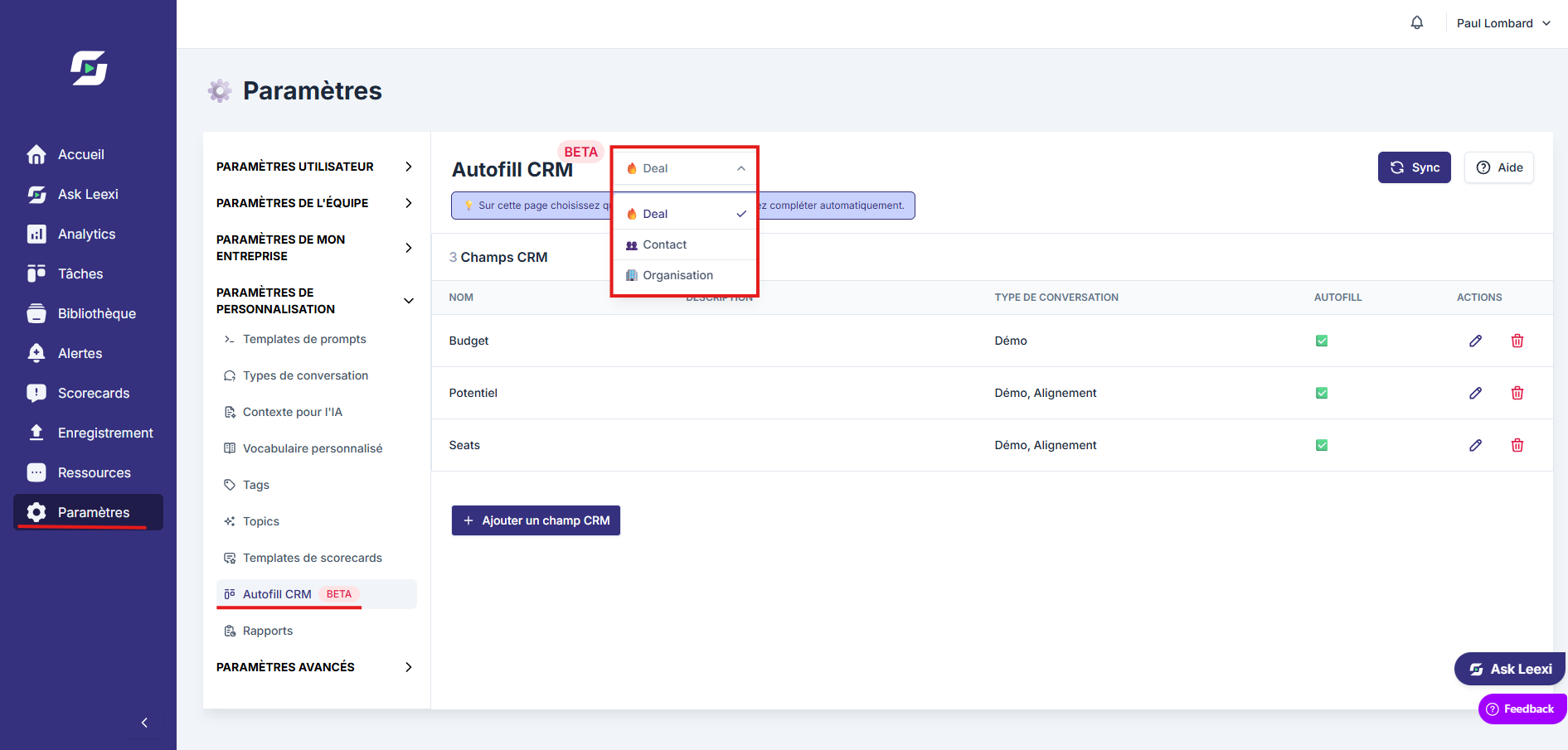Open the notifications bell
The height and width of the screenshot is (750, 1568).
1417,23
